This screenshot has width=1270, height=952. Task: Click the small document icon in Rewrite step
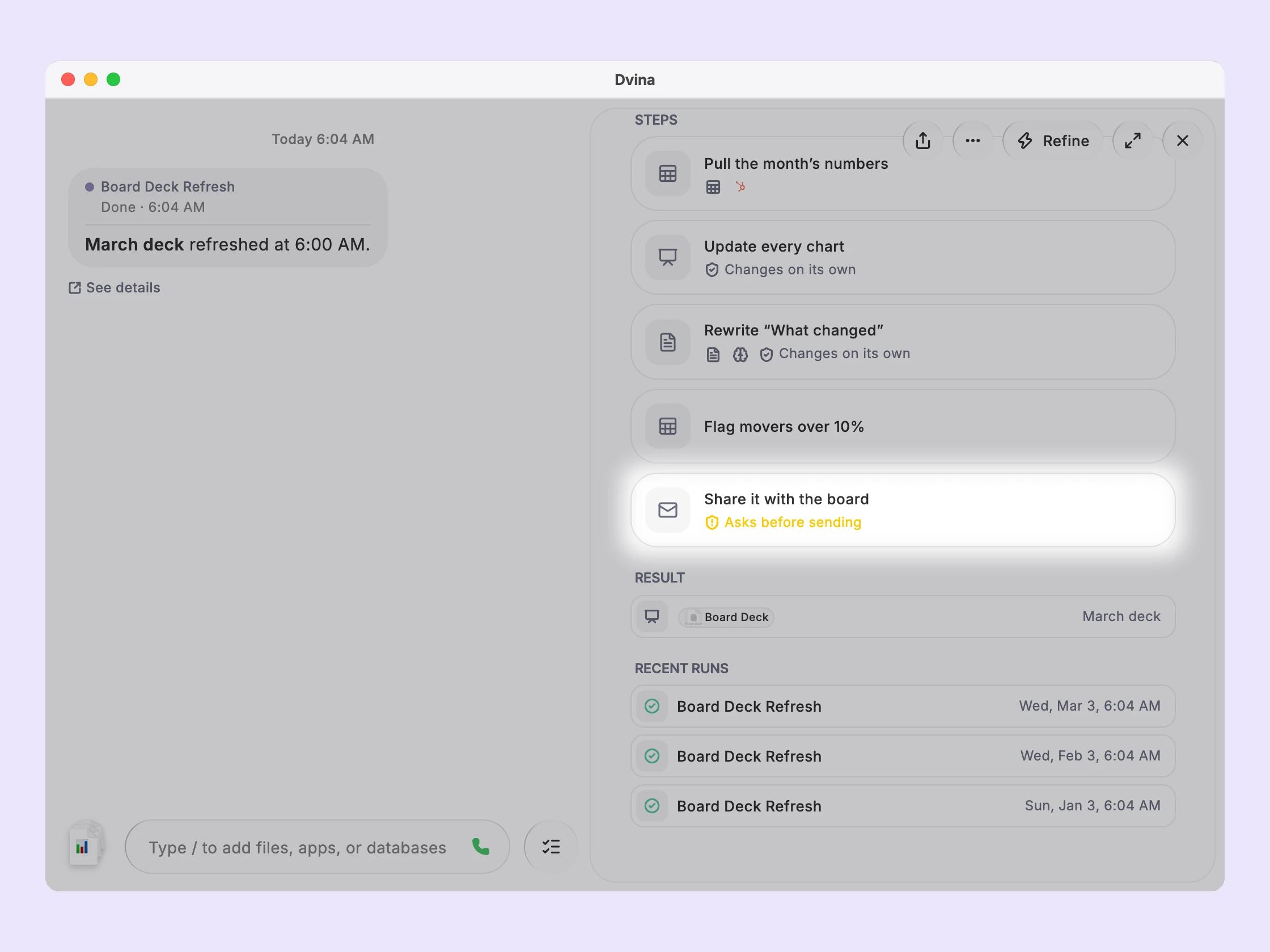coord(713,355)
